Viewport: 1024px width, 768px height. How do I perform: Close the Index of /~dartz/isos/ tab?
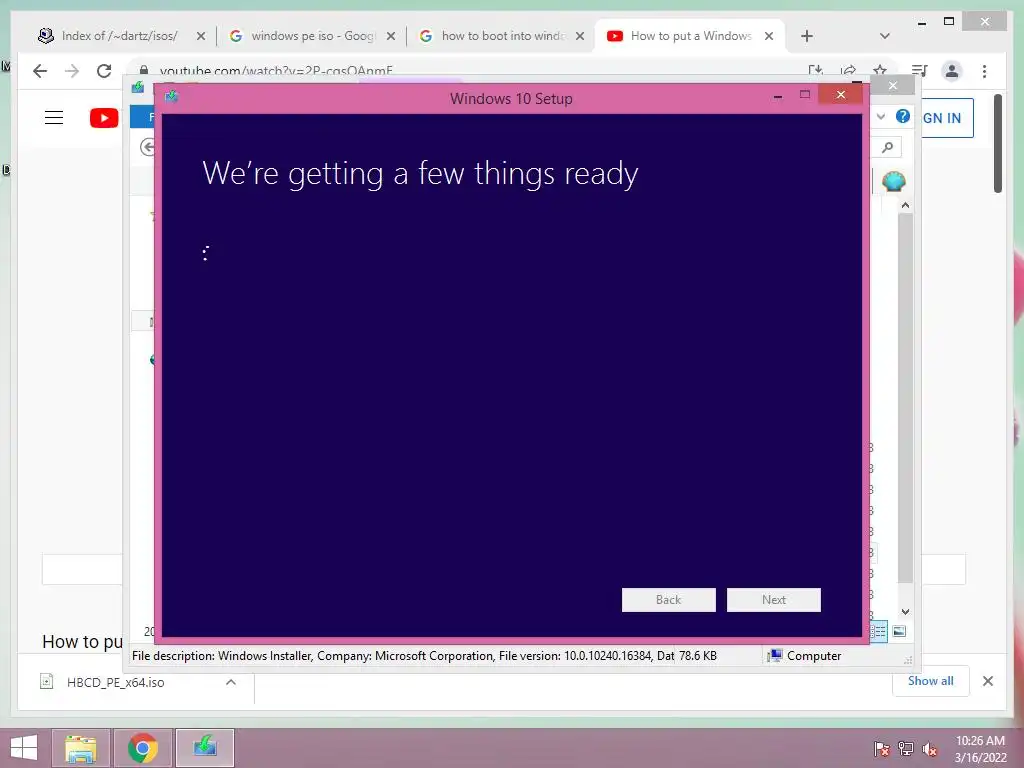(x=200, y=36)
